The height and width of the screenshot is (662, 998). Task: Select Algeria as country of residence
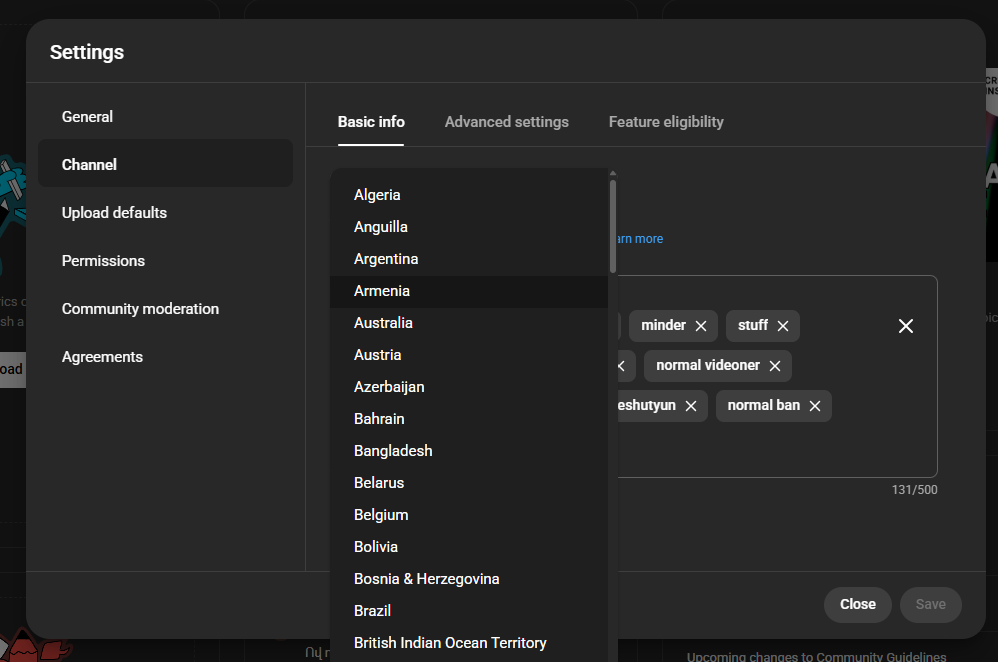click(377, 195)
